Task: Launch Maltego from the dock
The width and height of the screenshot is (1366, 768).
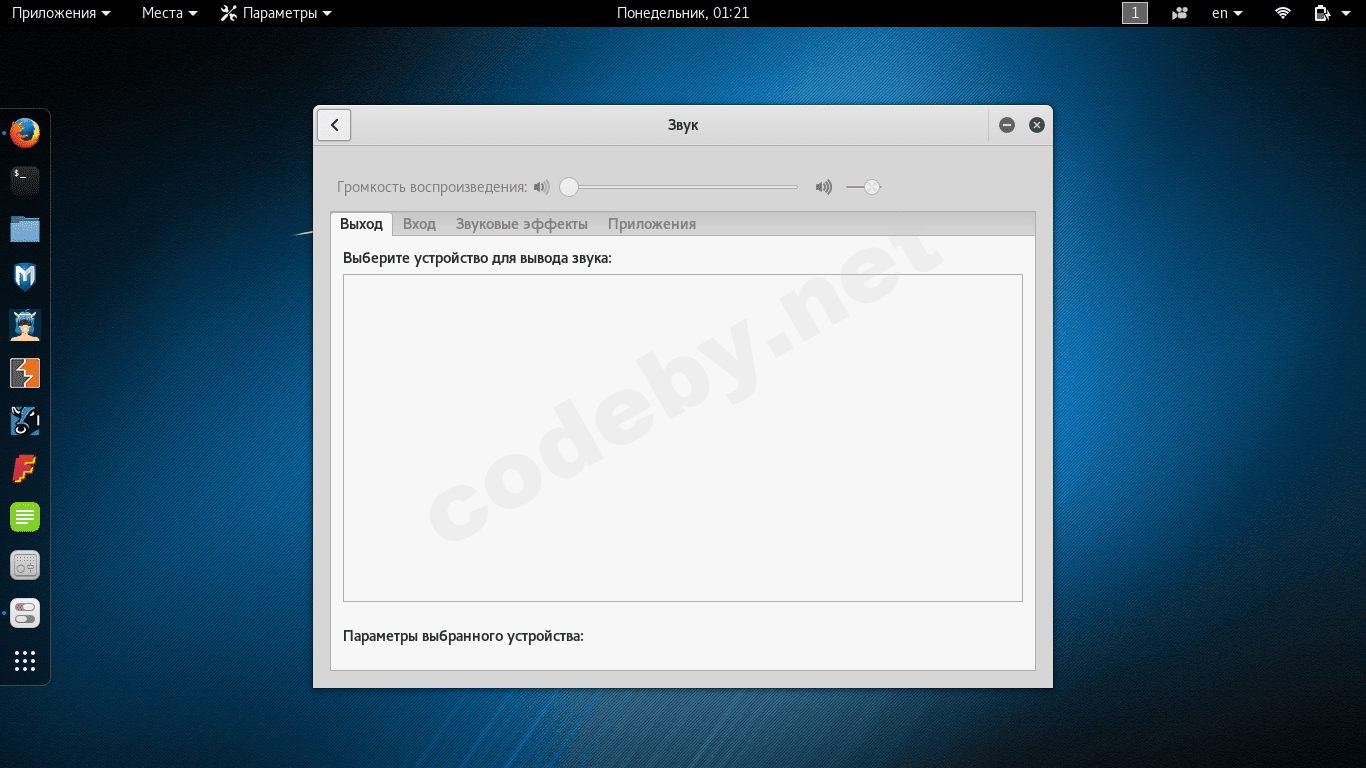Action: pyautogui.click(x=25, y=421)
